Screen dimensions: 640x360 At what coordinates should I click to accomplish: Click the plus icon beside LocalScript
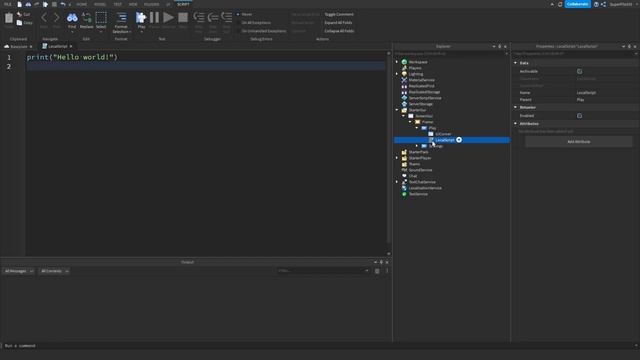(459, 140)
